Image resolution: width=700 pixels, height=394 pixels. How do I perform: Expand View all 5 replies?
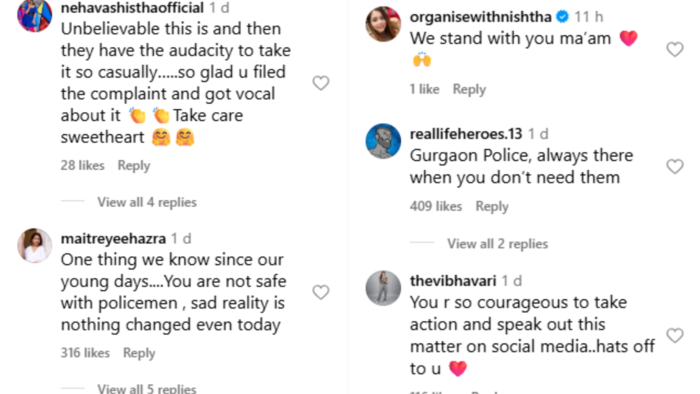[147, 389]
